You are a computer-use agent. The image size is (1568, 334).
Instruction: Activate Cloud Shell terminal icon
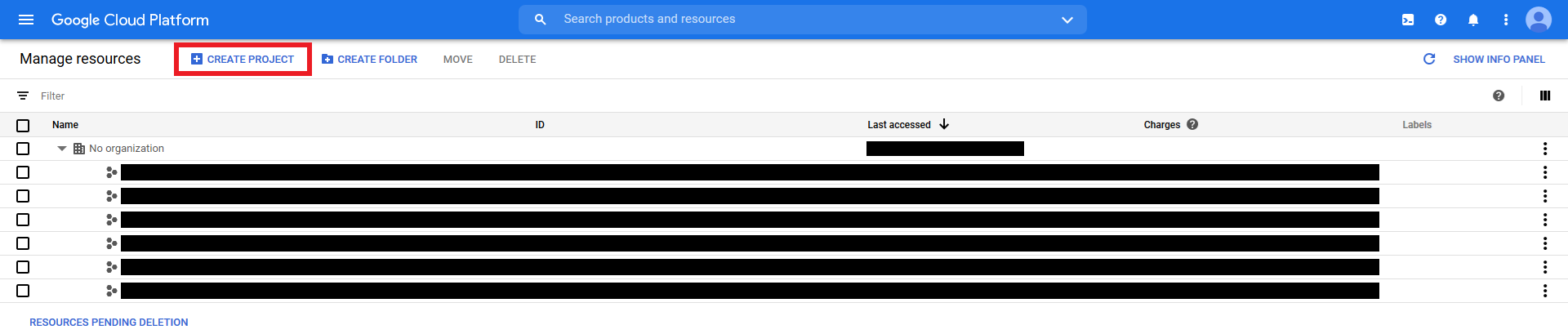coord(1408,20)
